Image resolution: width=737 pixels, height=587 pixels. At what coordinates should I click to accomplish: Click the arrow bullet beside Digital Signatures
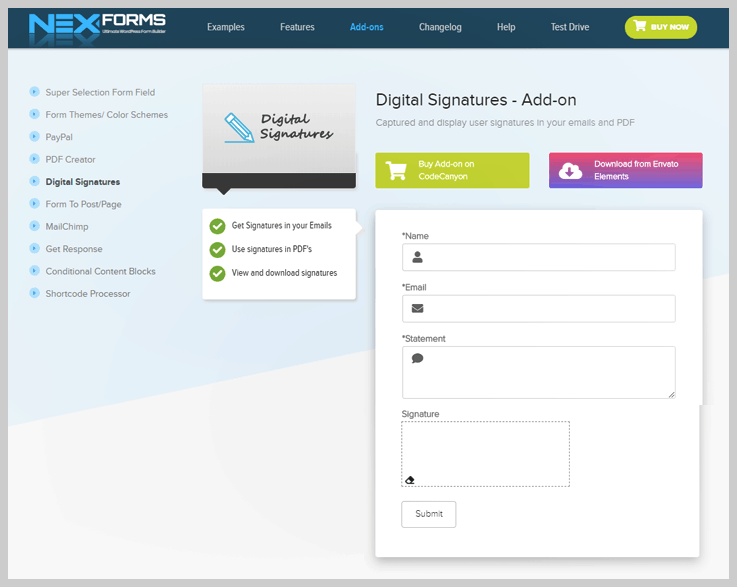[34, 181]
